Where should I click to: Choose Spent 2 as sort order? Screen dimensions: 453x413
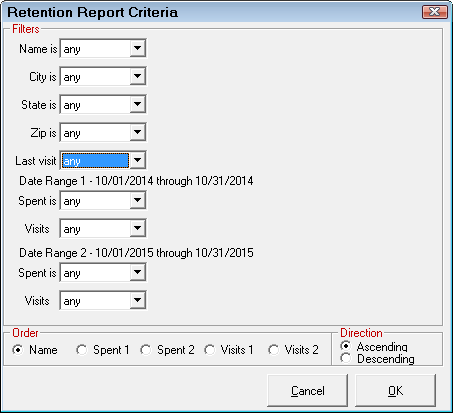146,350
